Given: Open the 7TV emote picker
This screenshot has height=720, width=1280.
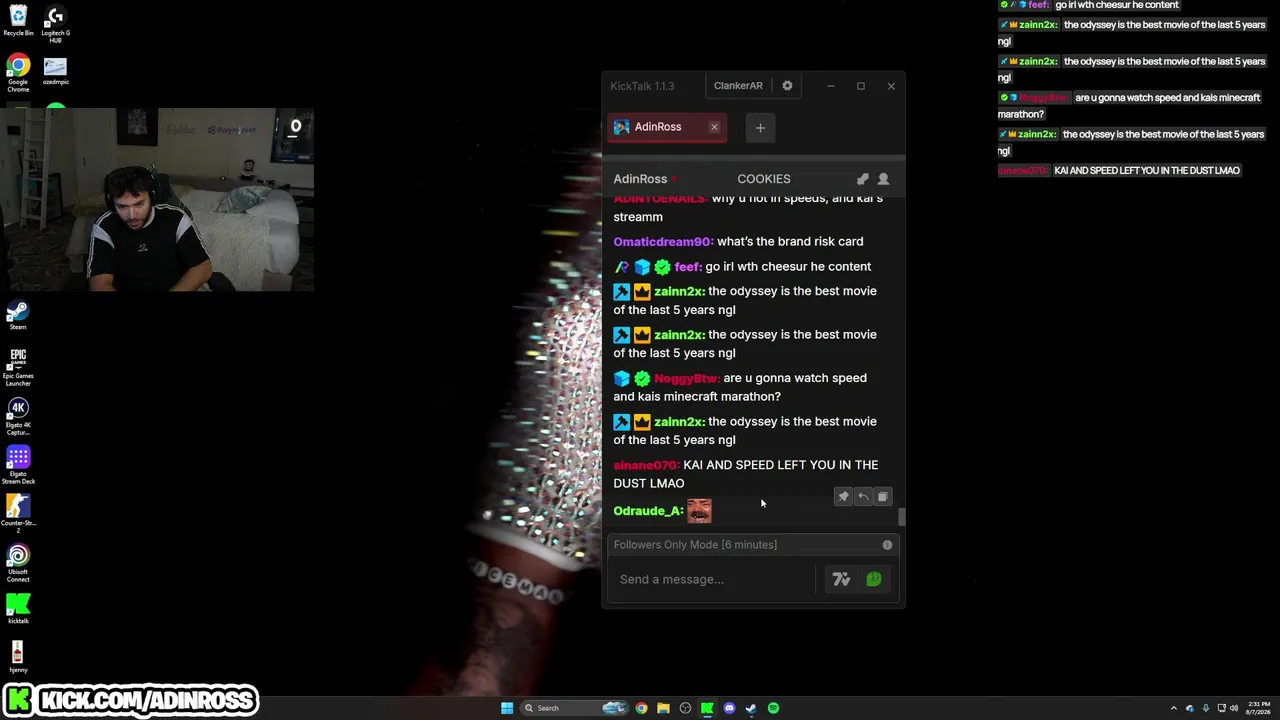Looking at the screenshot, I should tap(841, 579).
